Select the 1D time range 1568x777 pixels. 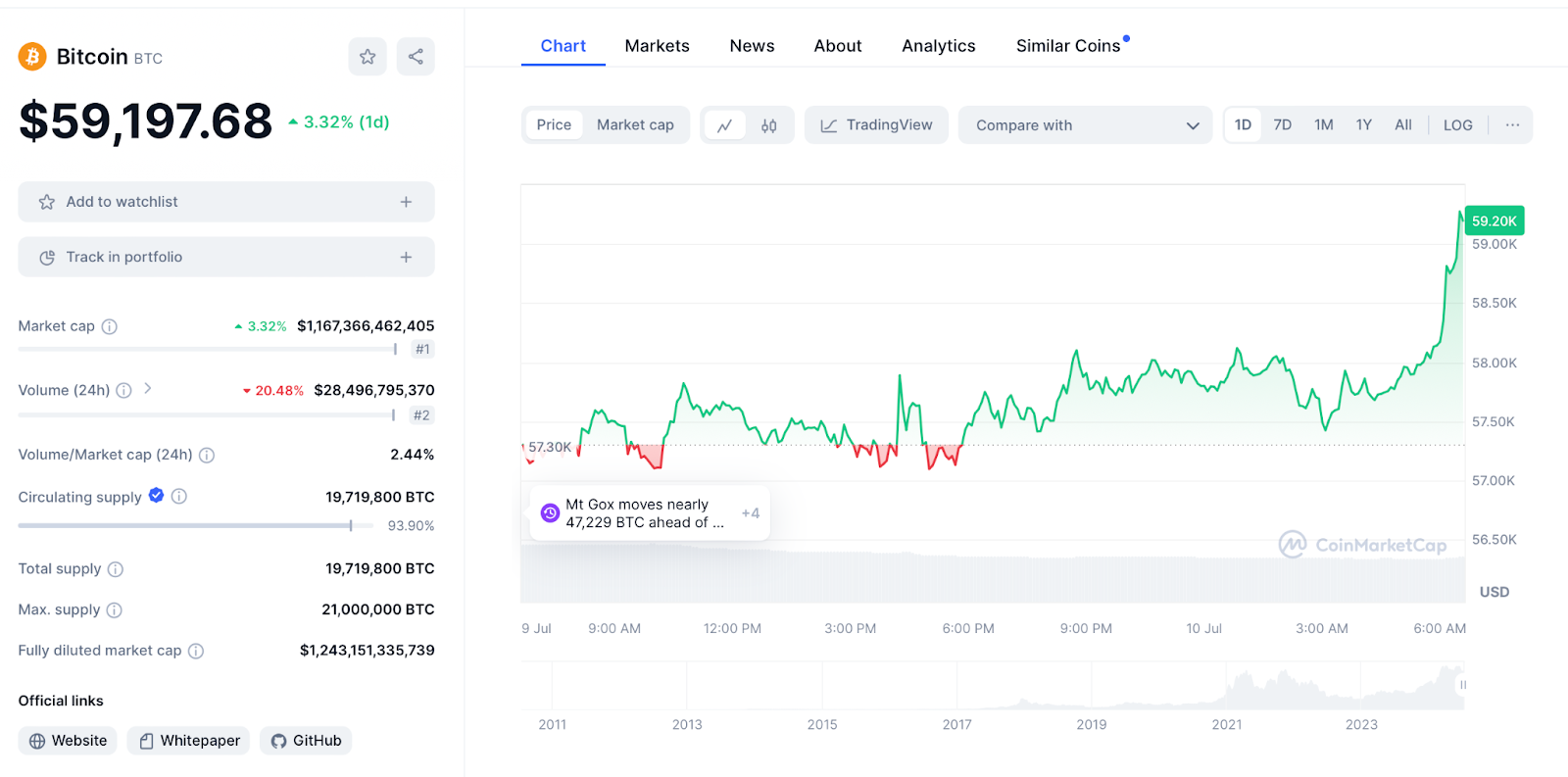(1243, 125)
